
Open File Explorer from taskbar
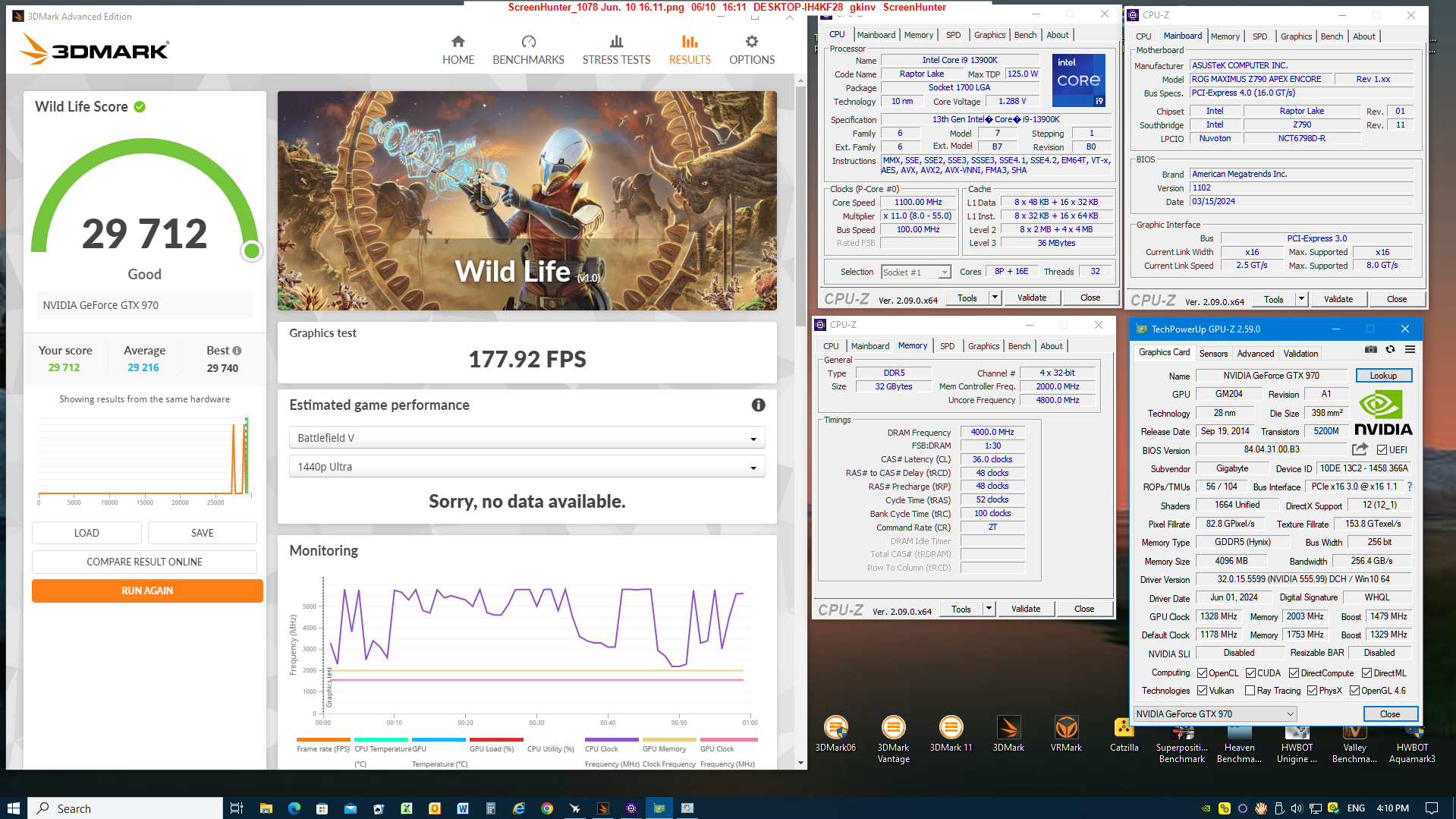(266, 808)
